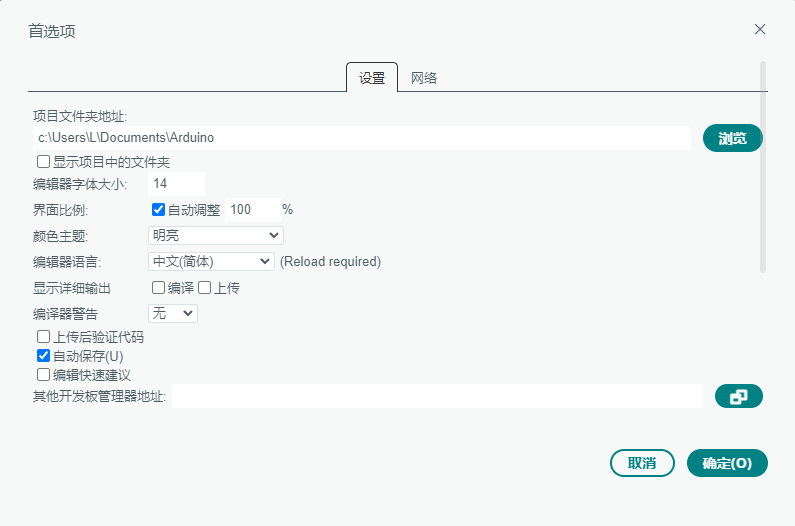This screenshot has width=795, height=526.
Task: Toggle 编译 verbose output checkbox
Action: click(158, 288)
